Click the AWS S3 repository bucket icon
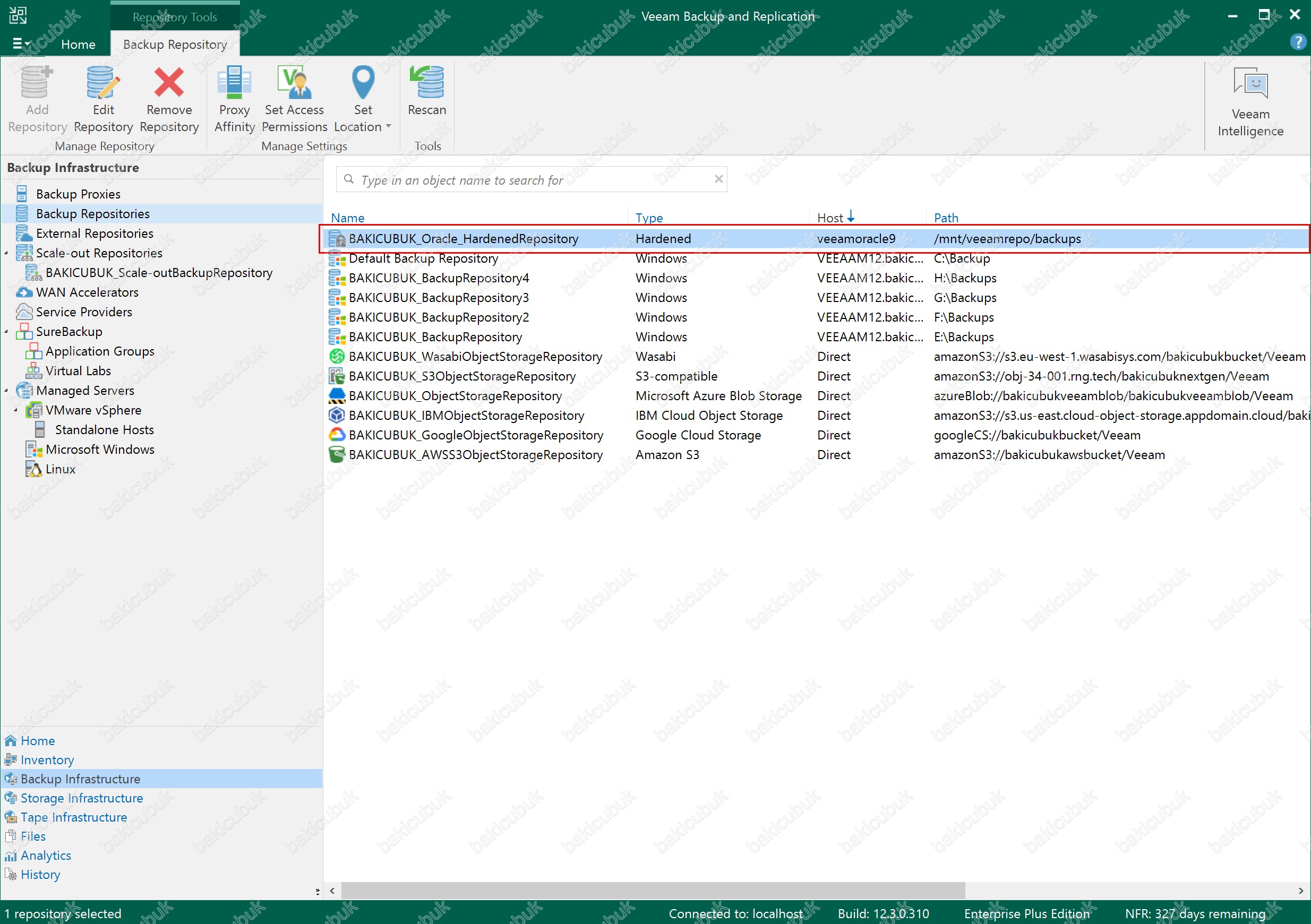This screenshot has height=924, width=1311. tap(337, 454)
